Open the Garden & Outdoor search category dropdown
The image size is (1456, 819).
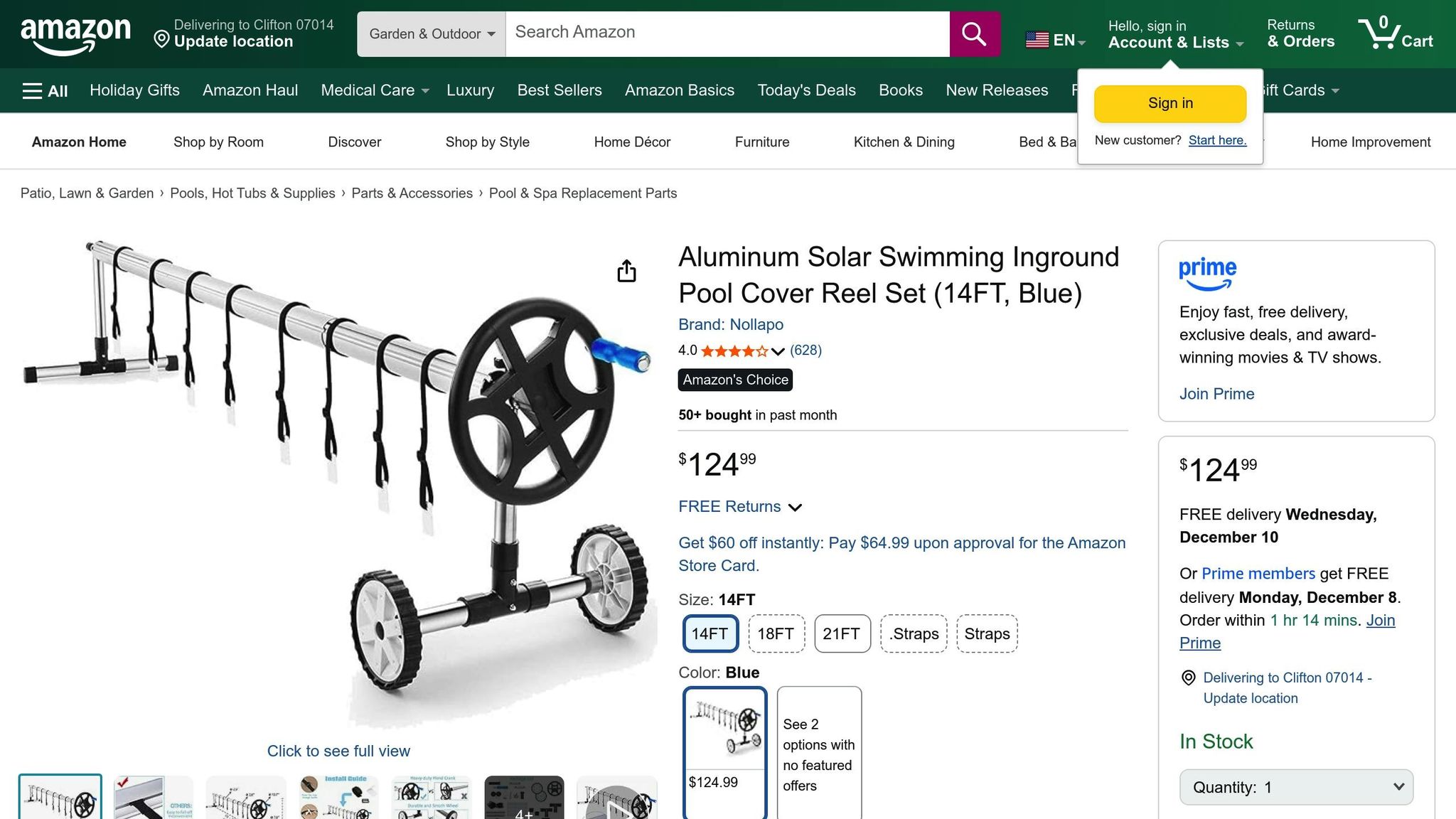coord(432,33)
